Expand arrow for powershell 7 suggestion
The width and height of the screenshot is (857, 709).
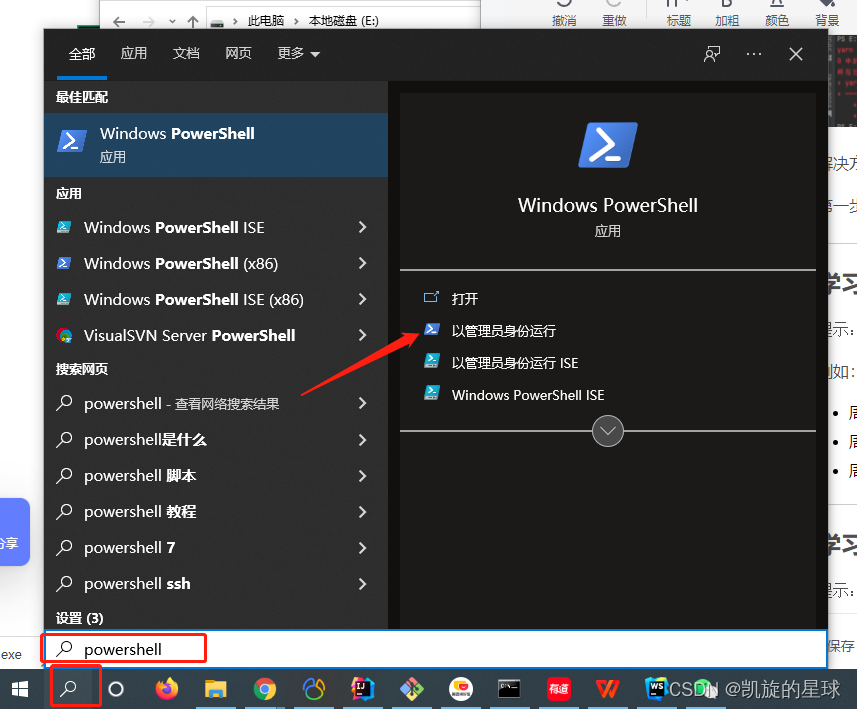click(x=362, y=548)
